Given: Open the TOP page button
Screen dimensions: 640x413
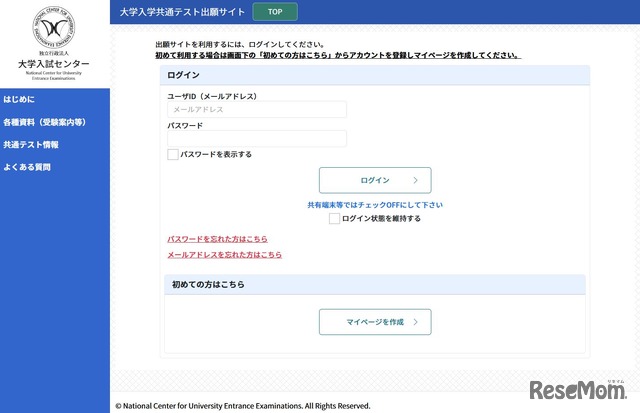Looking at the screenshot, I should pyautogui.click(x=275, y=12).
